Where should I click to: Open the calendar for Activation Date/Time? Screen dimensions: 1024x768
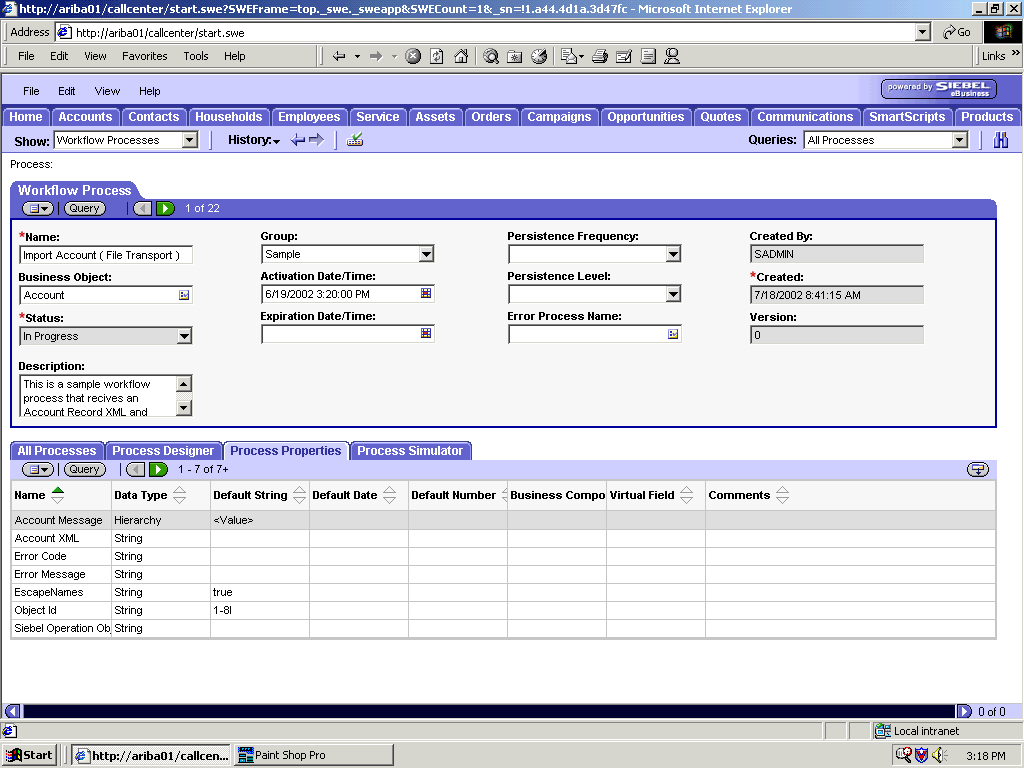424,293
